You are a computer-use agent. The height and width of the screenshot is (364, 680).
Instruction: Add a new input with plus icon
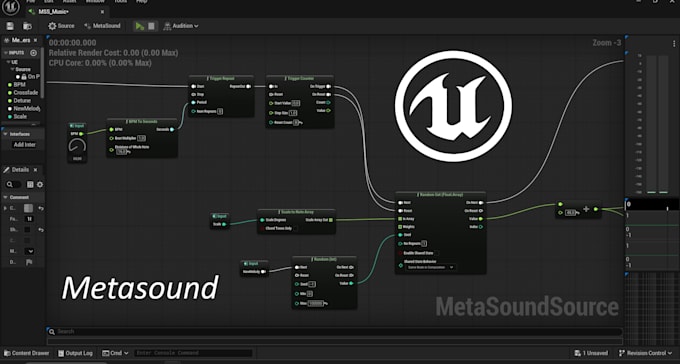(33, 53)
